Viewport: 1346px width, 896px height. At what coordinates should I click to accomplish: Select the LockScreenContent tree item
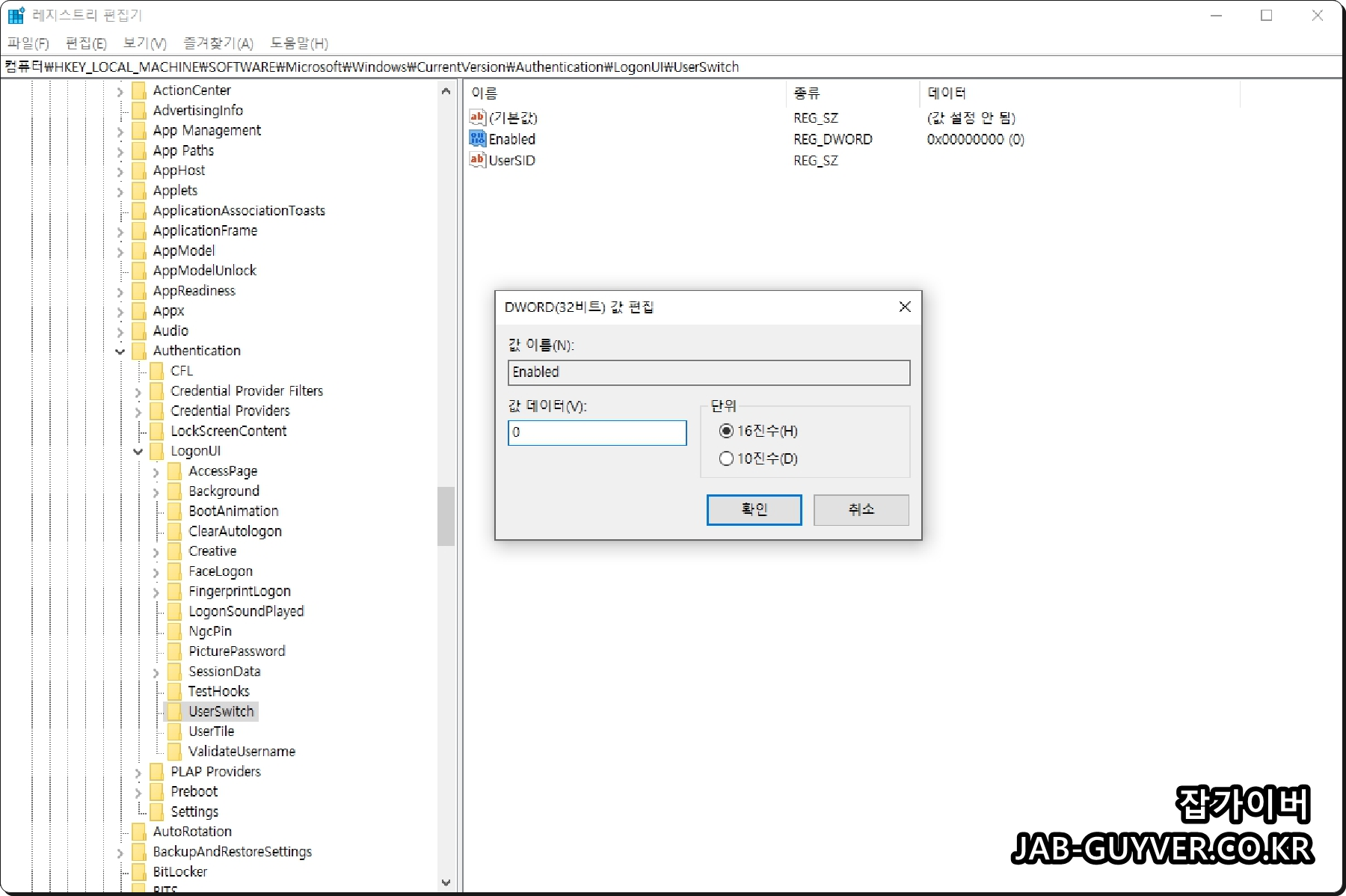pyautogui.click(x=228, y=431)
